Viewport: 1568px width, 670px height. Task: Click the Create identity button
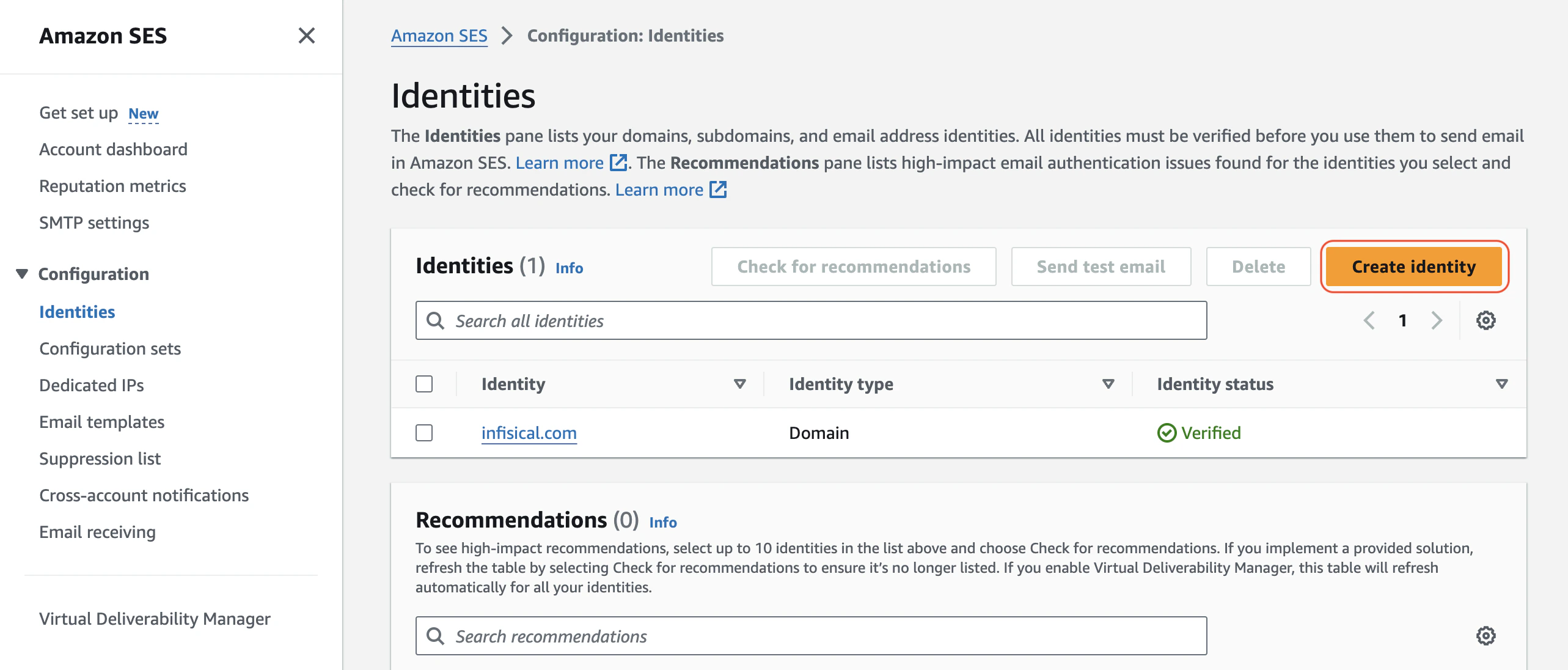[1413, 267]
